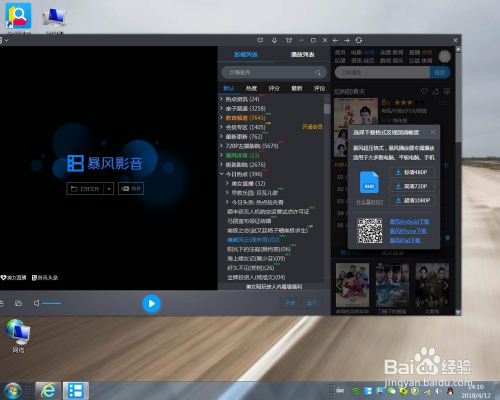Click the download manager icon in title bar
The width and height of the screenshot is (500, 400).
point(274,40)
